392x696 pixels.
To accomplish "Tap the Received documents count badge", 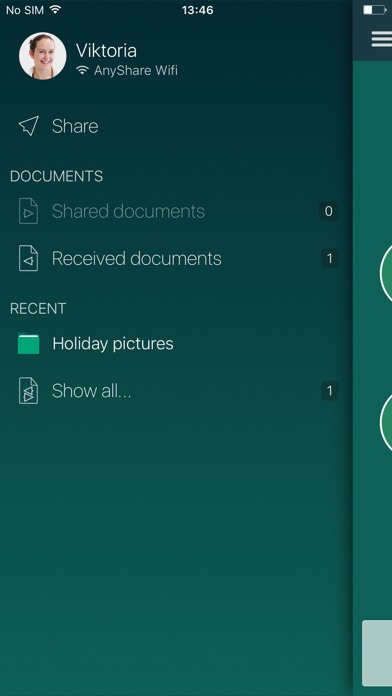I will pyautogui.click(x=329, y=258).
